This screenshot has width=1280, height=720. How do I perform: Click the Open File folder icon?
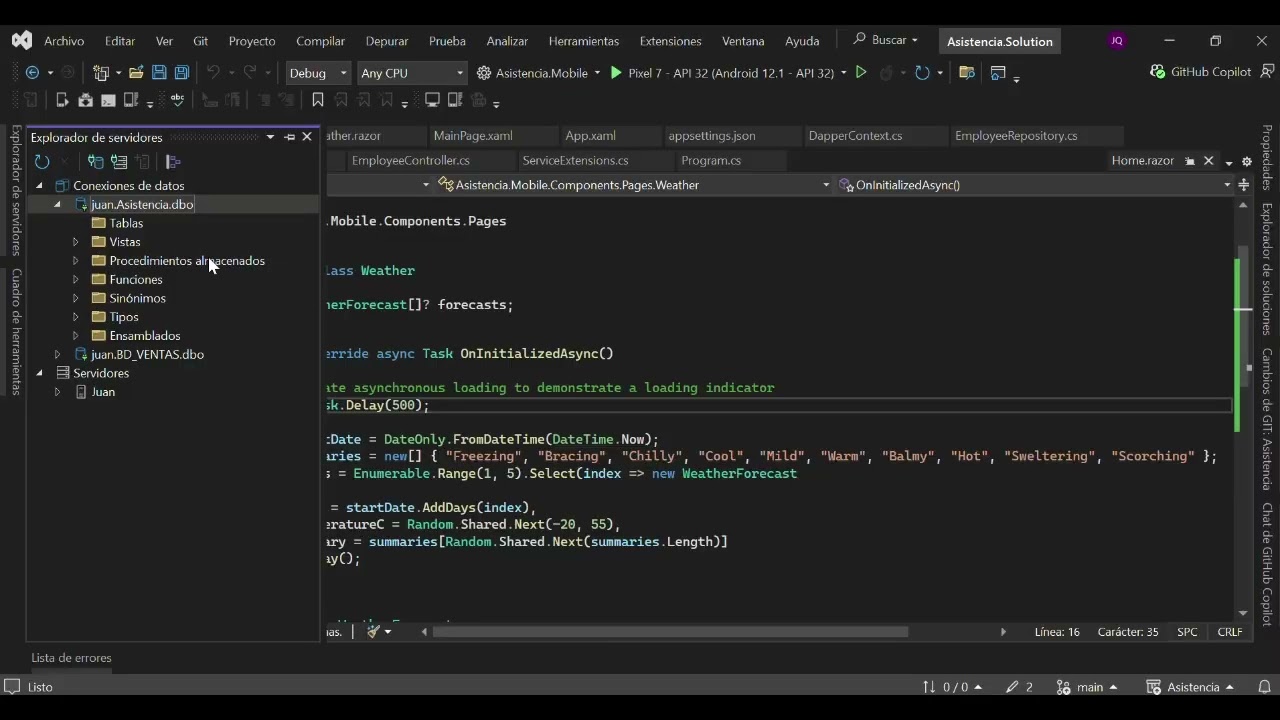pos(136,72)
